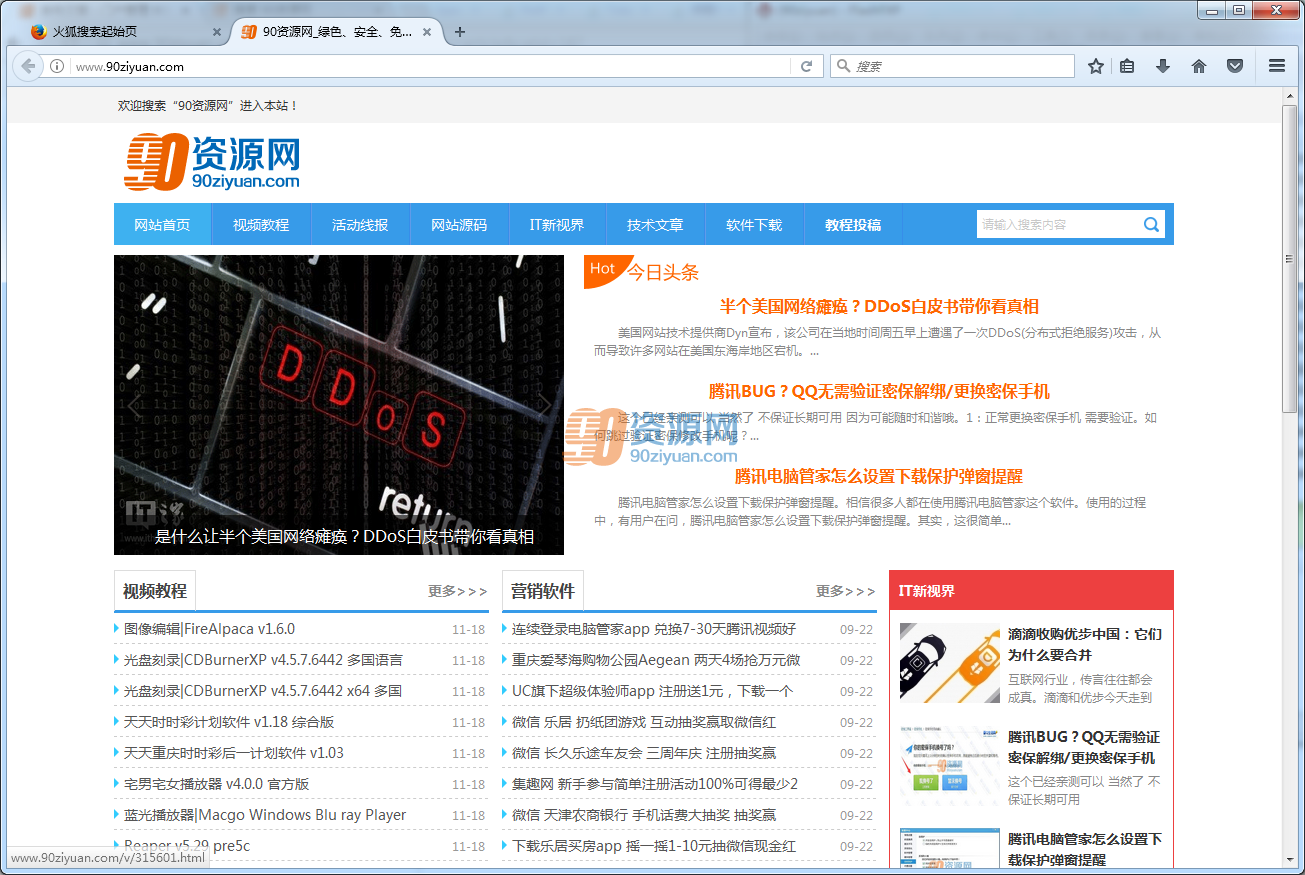Open headline 腾讯BUG？QQ无需验证密保解绑
The height and width of the screenshot is (875, 1305).
pyautogui.click(x=879, y=392)
